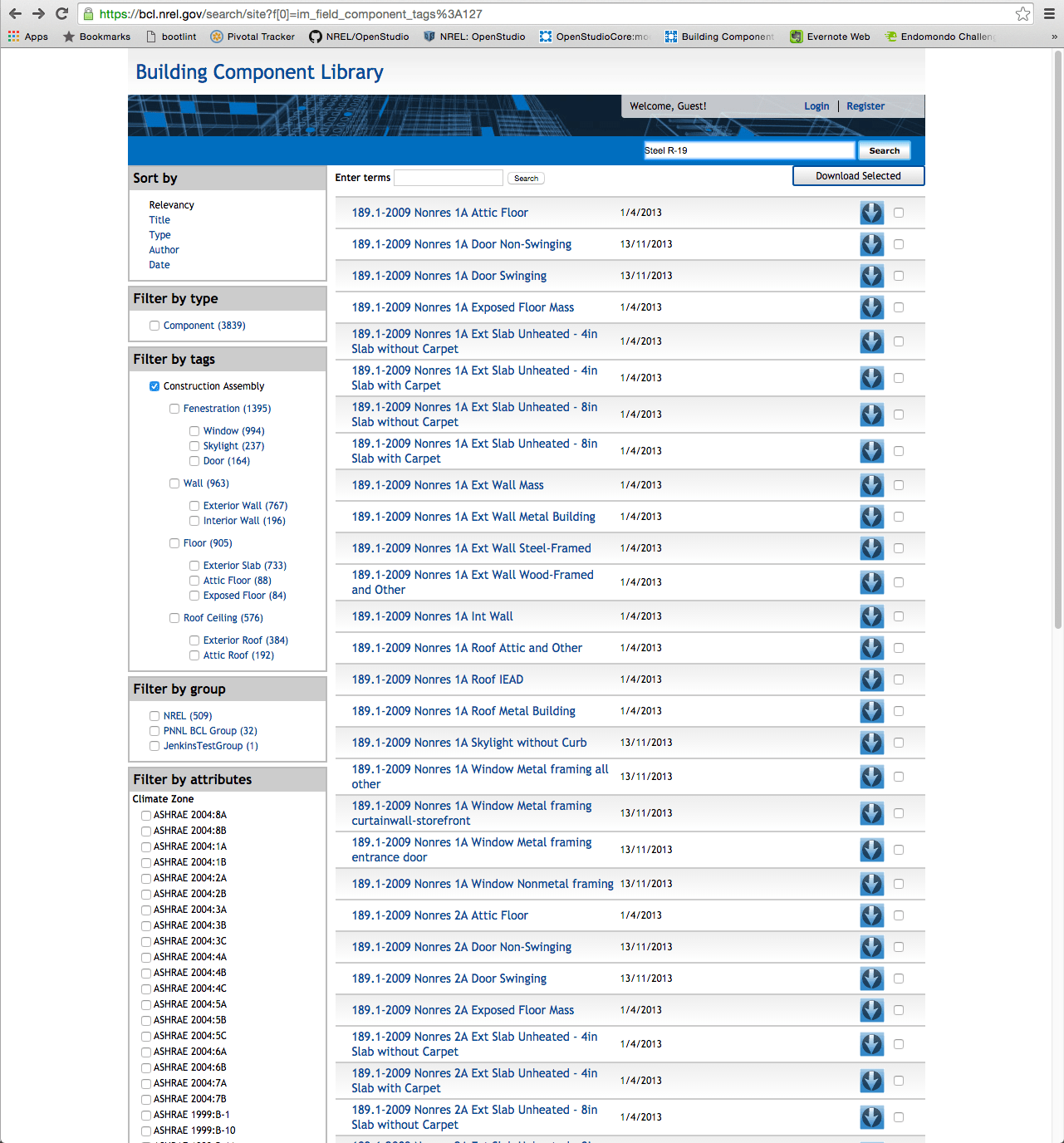Open the Chrome menu

pyautogui.click(x=1047, y=13)
